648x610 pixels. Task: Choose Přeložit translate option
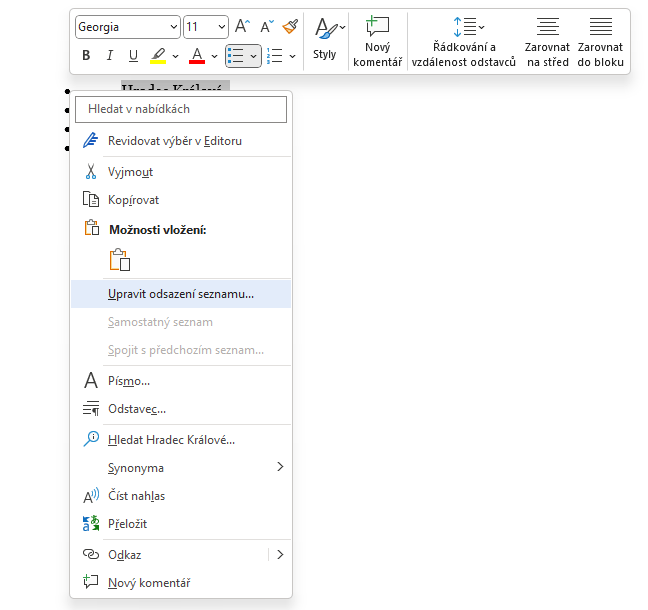click(x=181, y=524)
